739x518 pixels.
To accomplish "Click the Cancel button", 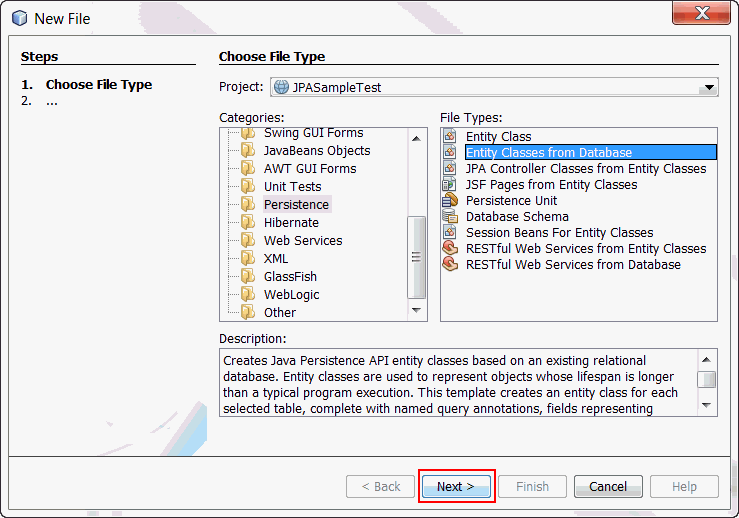I will click(608, 486).
